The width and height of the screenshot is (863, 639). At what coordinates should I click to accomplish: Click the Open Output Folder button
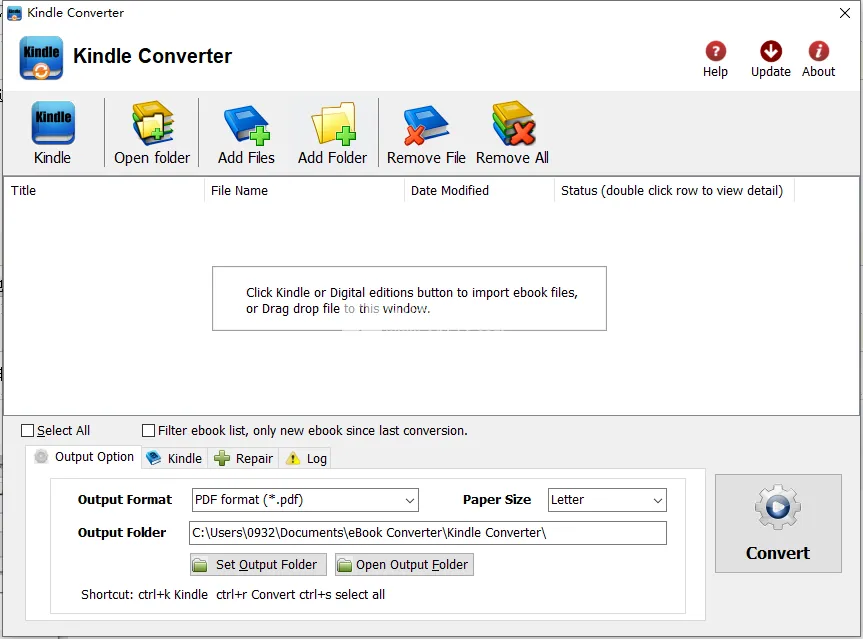point(405,565)
